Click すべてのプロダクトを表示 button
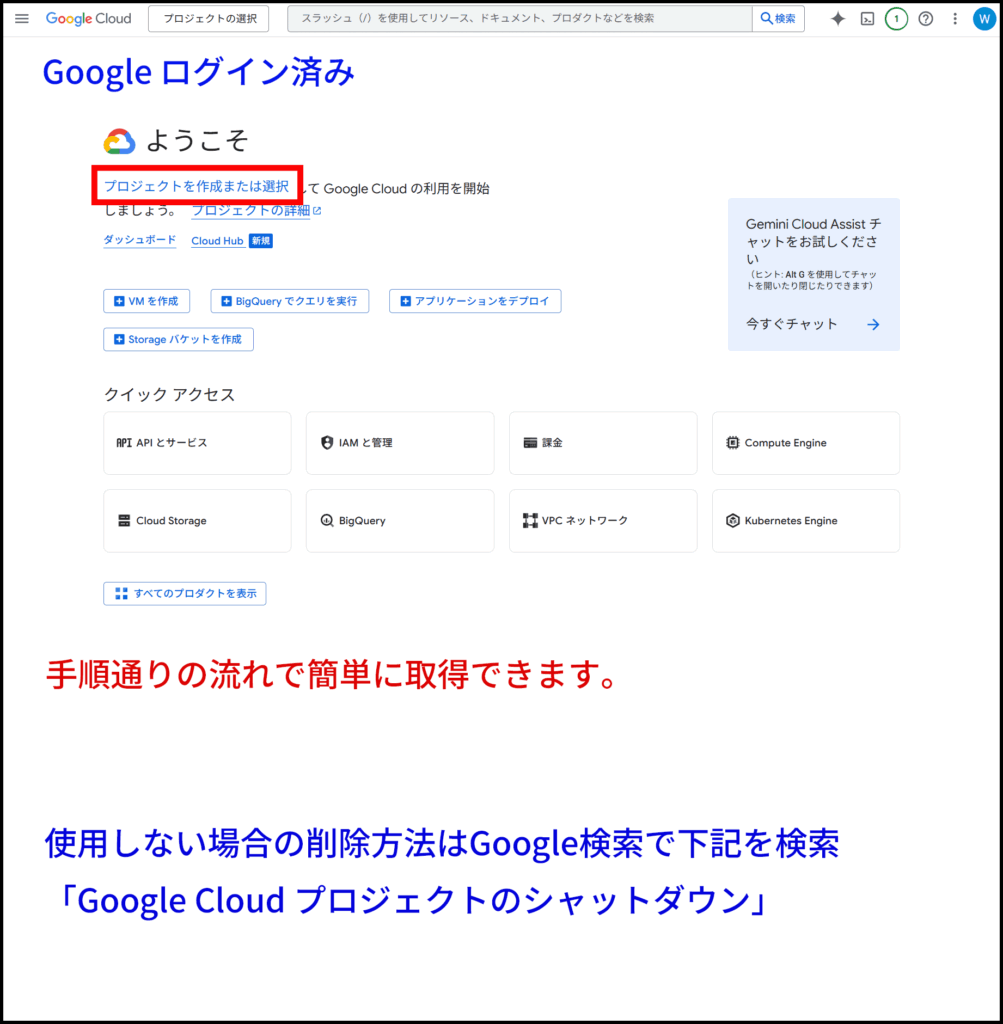The width and height of the screenshot is (1003, 1024). pos(185,594)
